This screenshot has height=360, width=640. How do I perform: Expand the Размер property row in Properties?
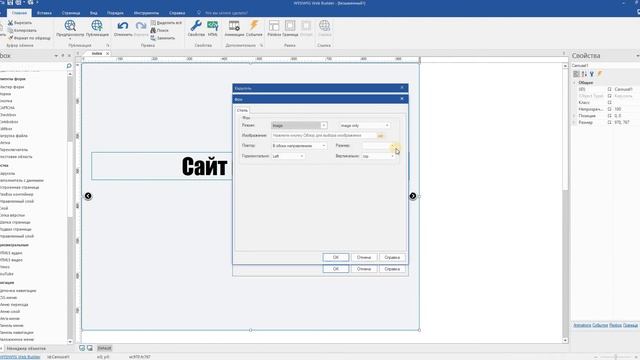(x=574, y=122)
